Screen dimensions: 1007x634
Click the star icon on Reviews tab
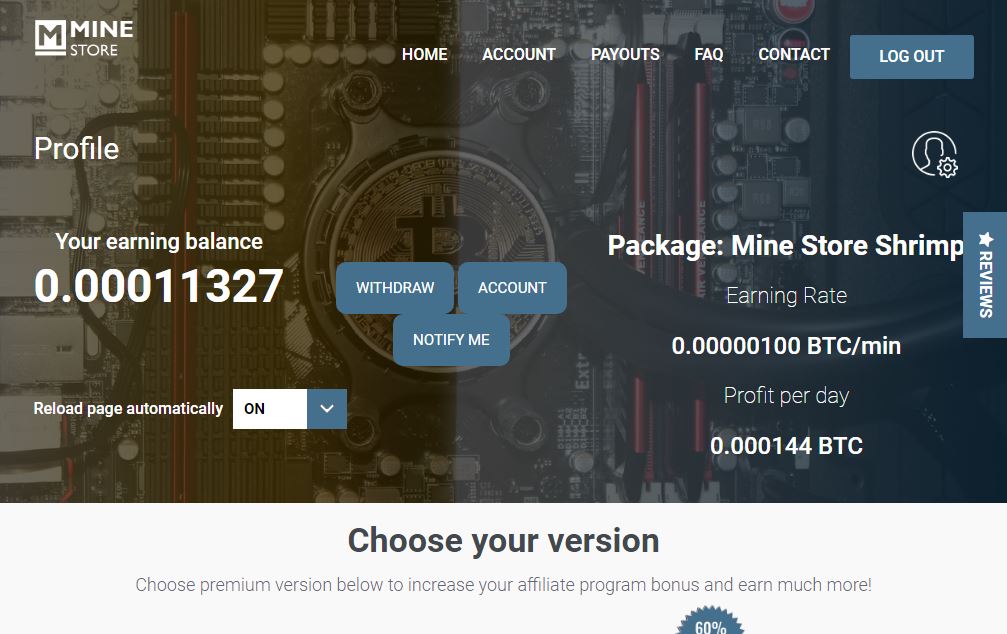coord(986,240)
